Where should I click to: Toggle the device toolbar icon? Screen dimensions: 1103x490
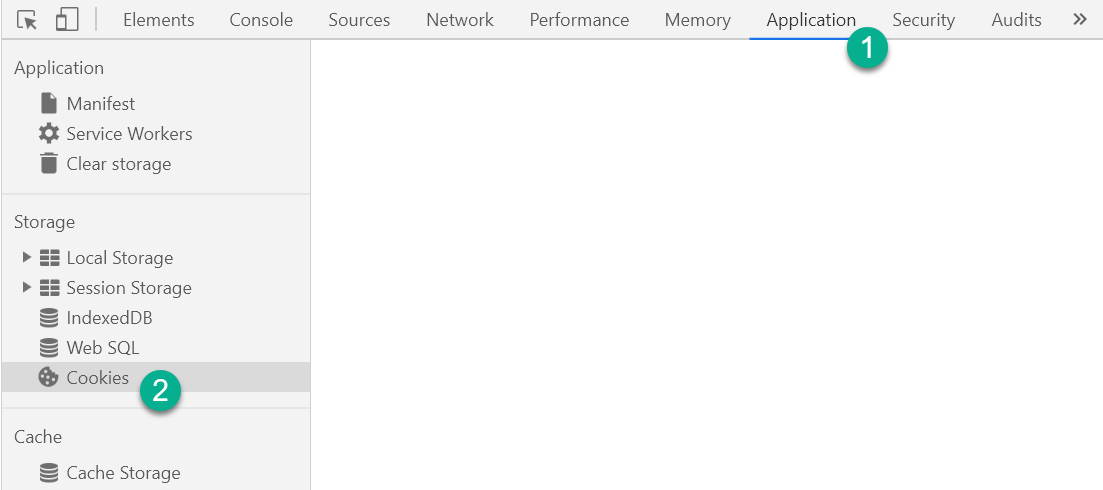tap(67, 20)
